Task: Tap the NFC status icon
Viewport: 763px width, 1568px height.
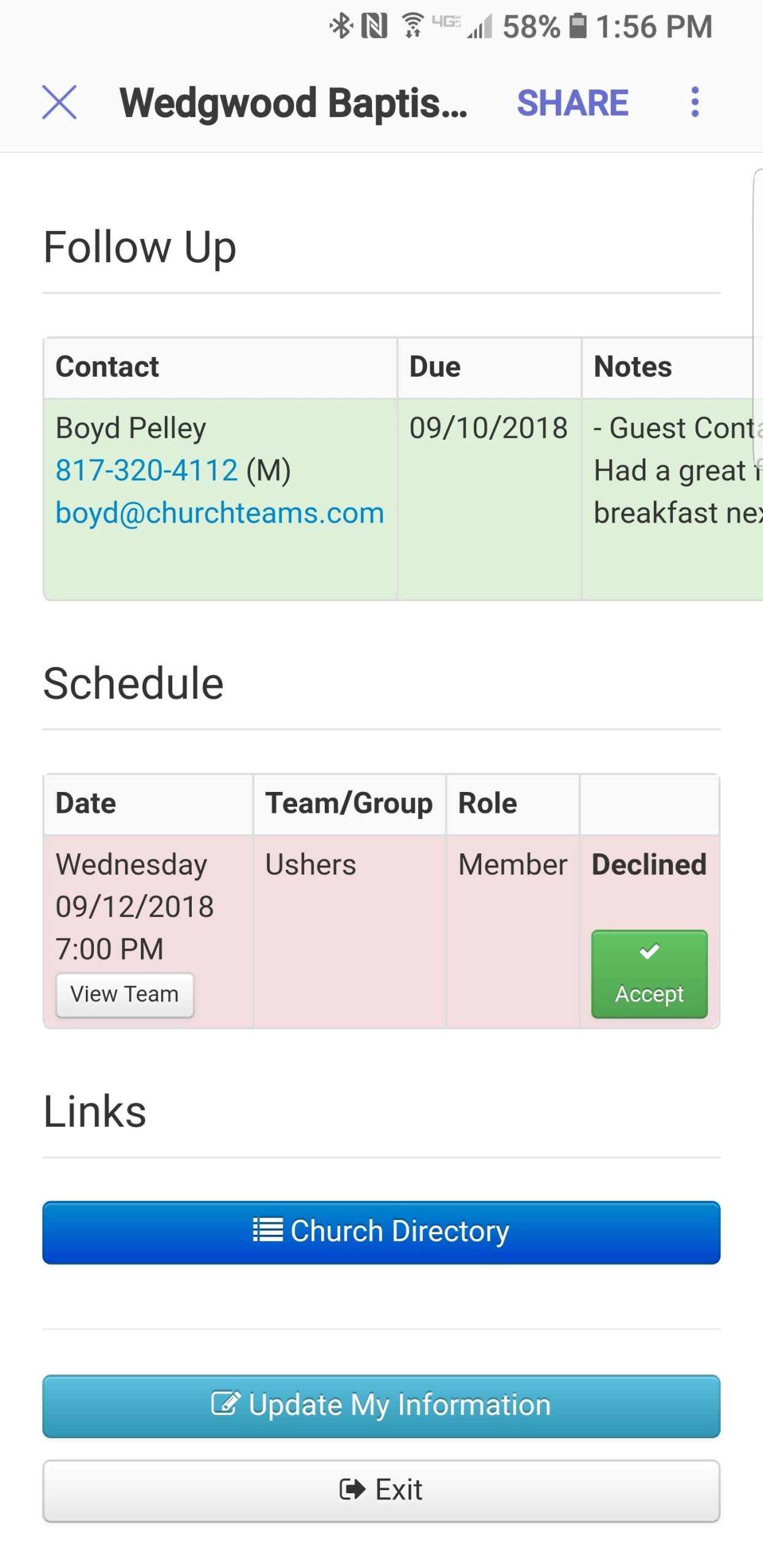Action: pyautogui.click(x=374, y=26)
